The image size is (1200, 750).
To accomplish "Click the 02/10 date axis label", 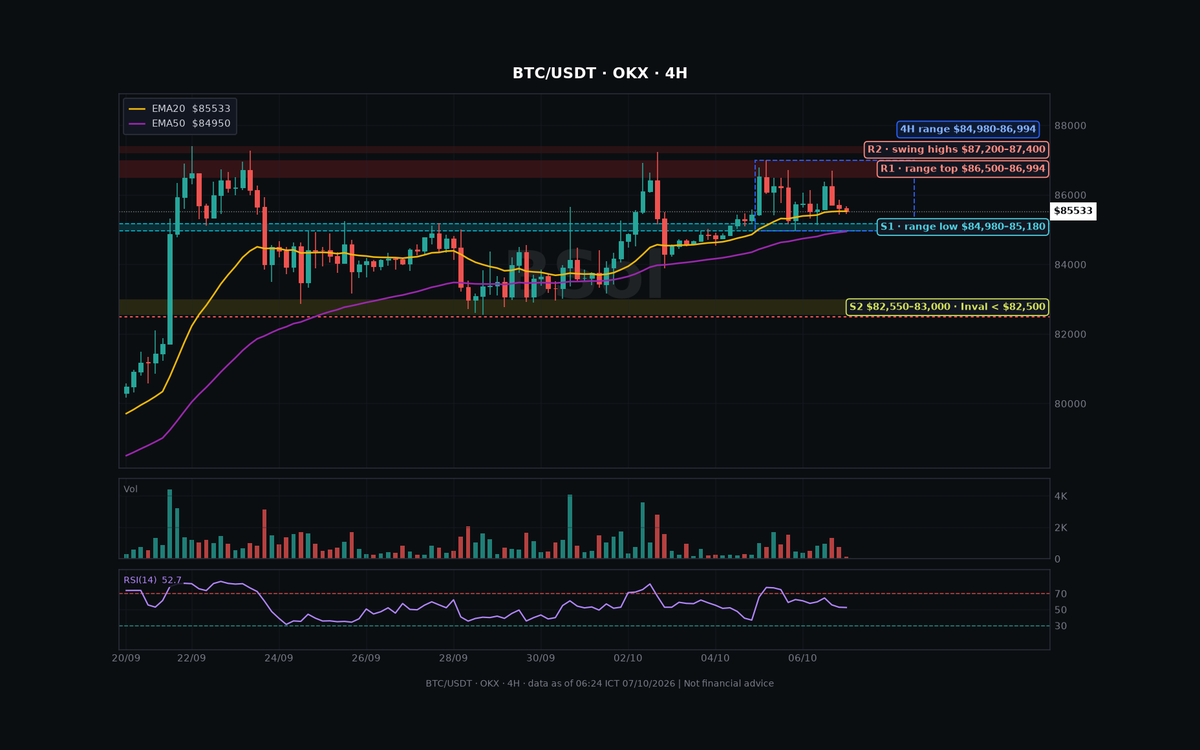I will [x=628, y=659].
